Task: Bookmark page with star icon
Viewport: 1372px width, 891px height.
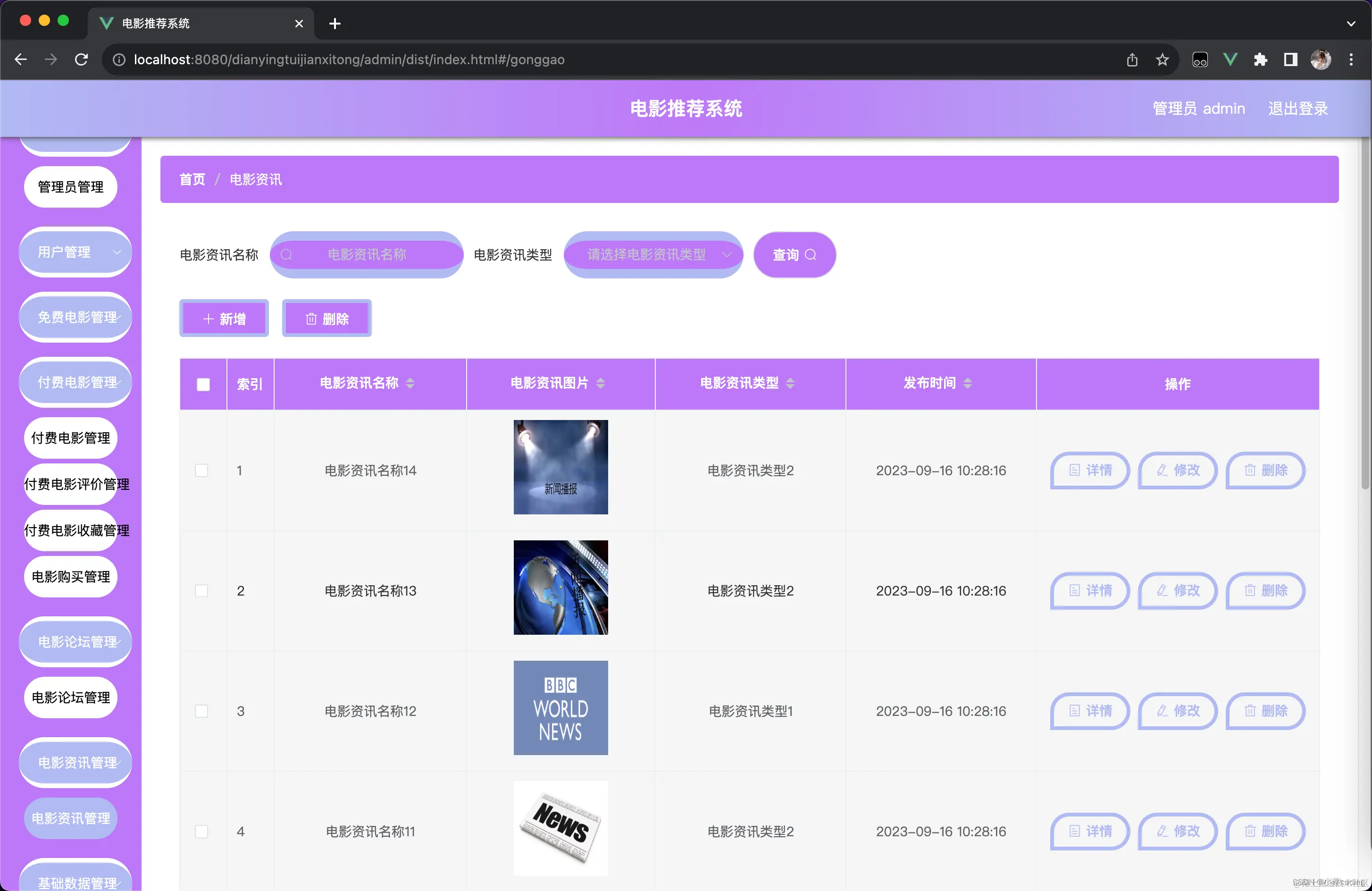Action: click(x=1162, y=59)
